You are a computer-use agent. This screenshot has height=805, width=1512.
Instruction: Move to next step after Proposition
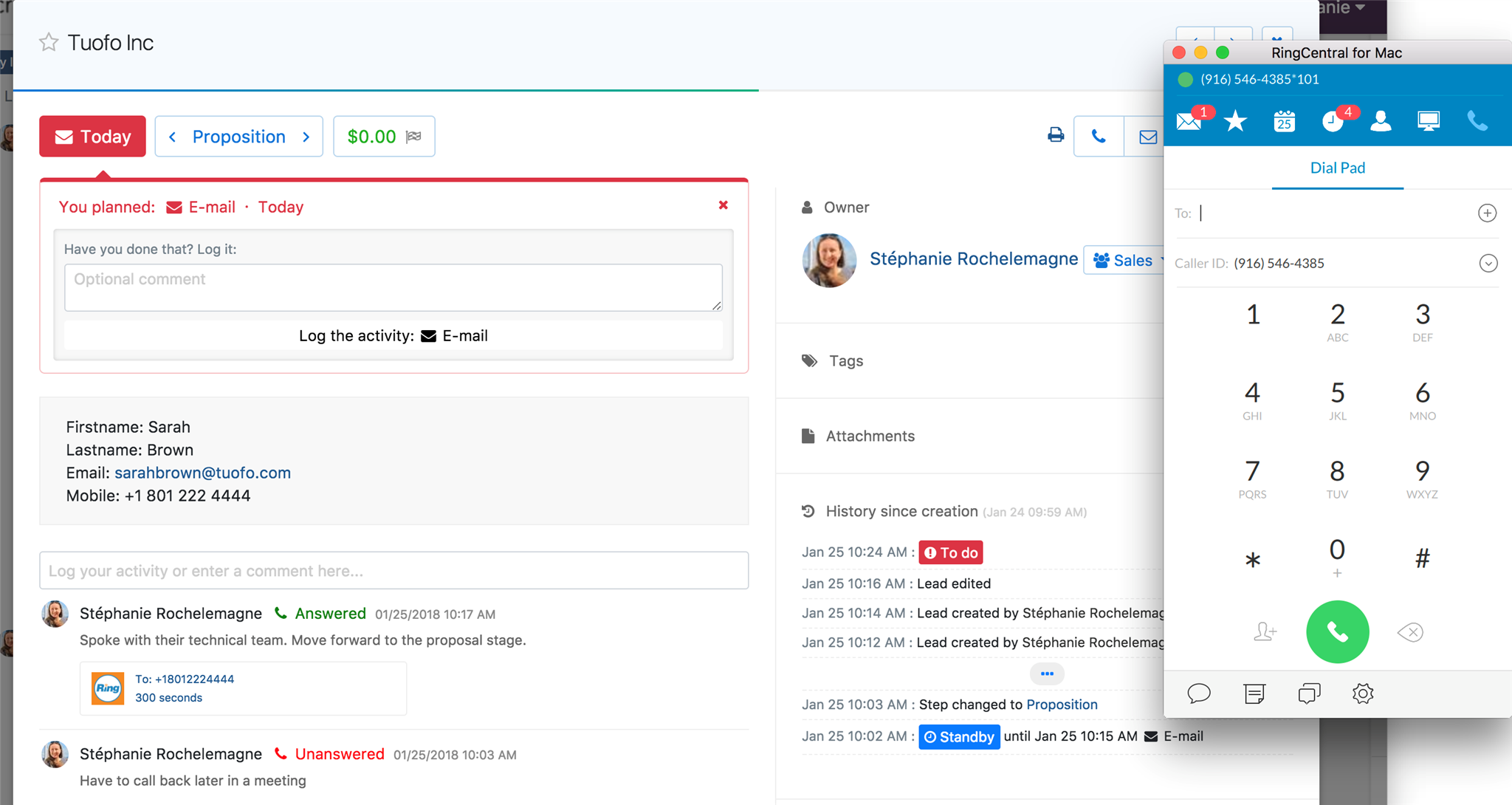(306, 137)
